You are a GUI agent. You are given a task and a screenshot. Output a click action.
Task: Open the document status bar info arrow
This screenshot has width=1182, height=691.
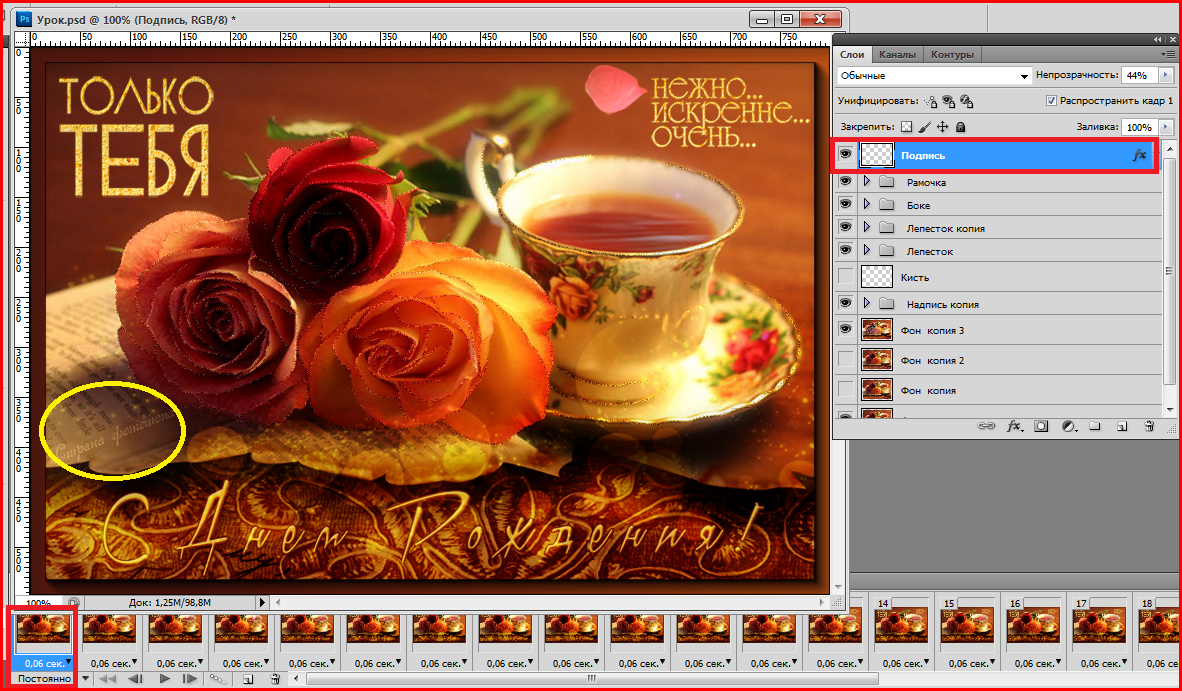click(262, 603)
